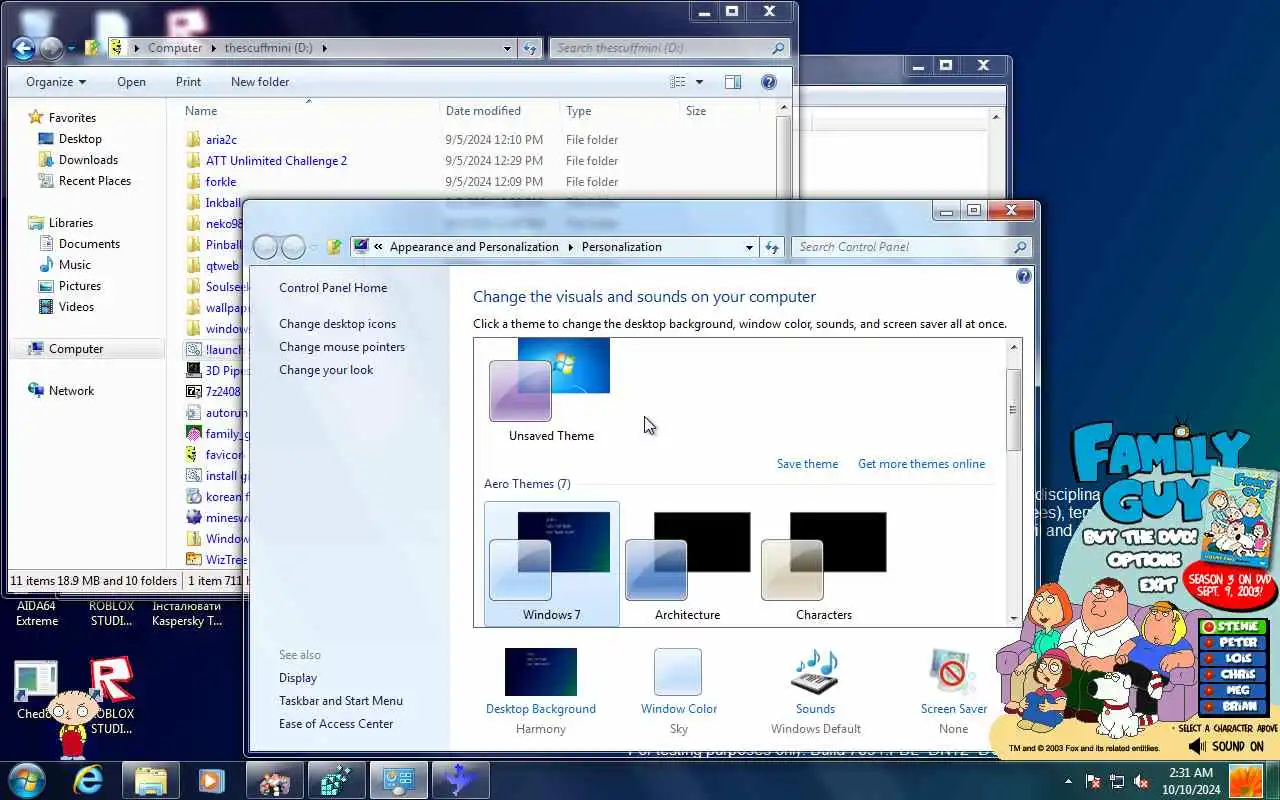Open Window Color Sky swatch
The height and width of the screenshot is (800, 1280).
click(x=678, y=672)
